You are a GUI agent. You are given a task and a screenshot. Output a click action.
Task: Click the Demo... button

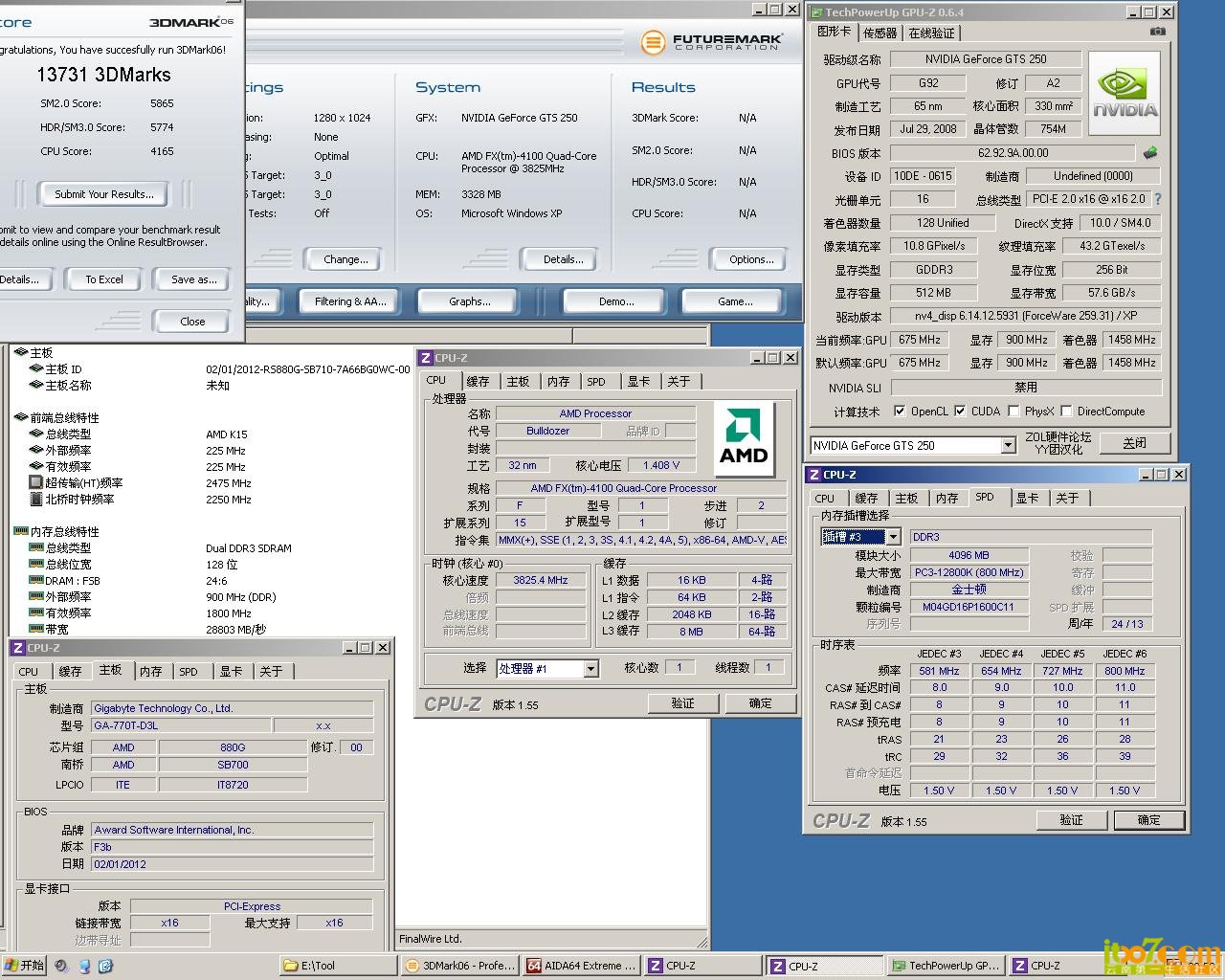[x=616, y=301]
